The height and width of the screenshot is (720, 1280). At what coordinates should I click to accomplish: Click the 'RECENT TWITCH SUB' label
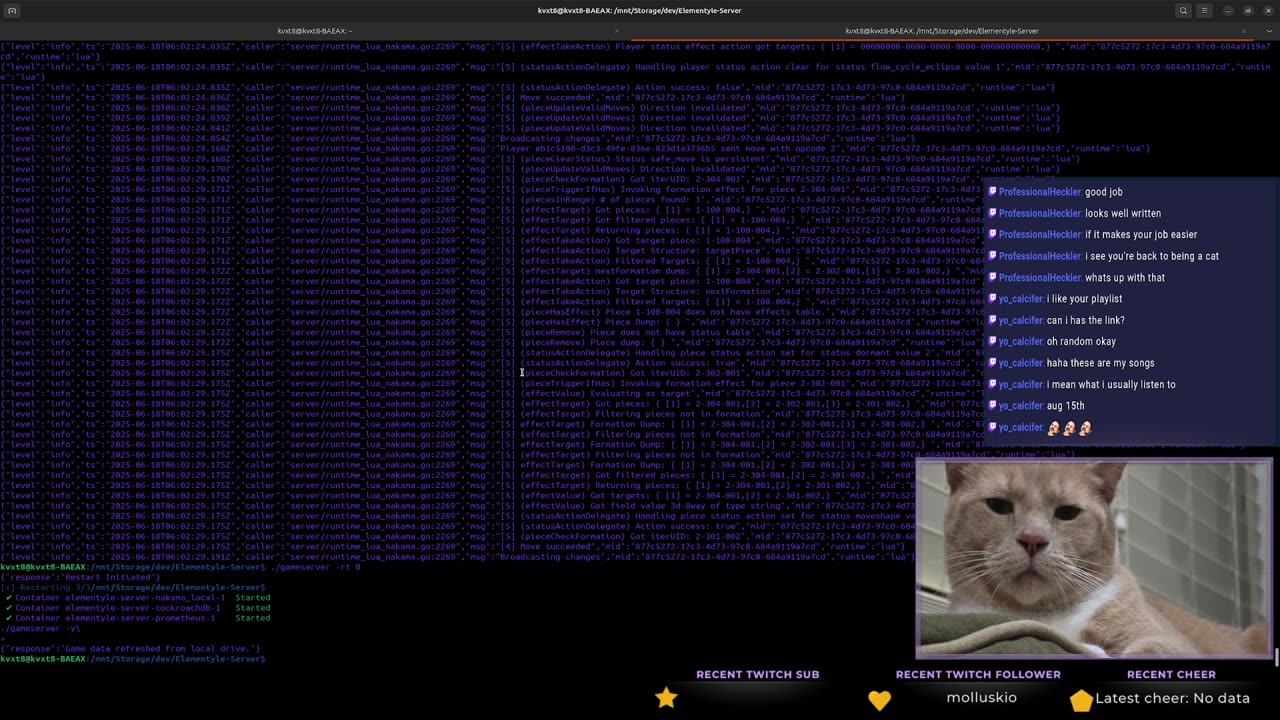click(x=758, y=675)
